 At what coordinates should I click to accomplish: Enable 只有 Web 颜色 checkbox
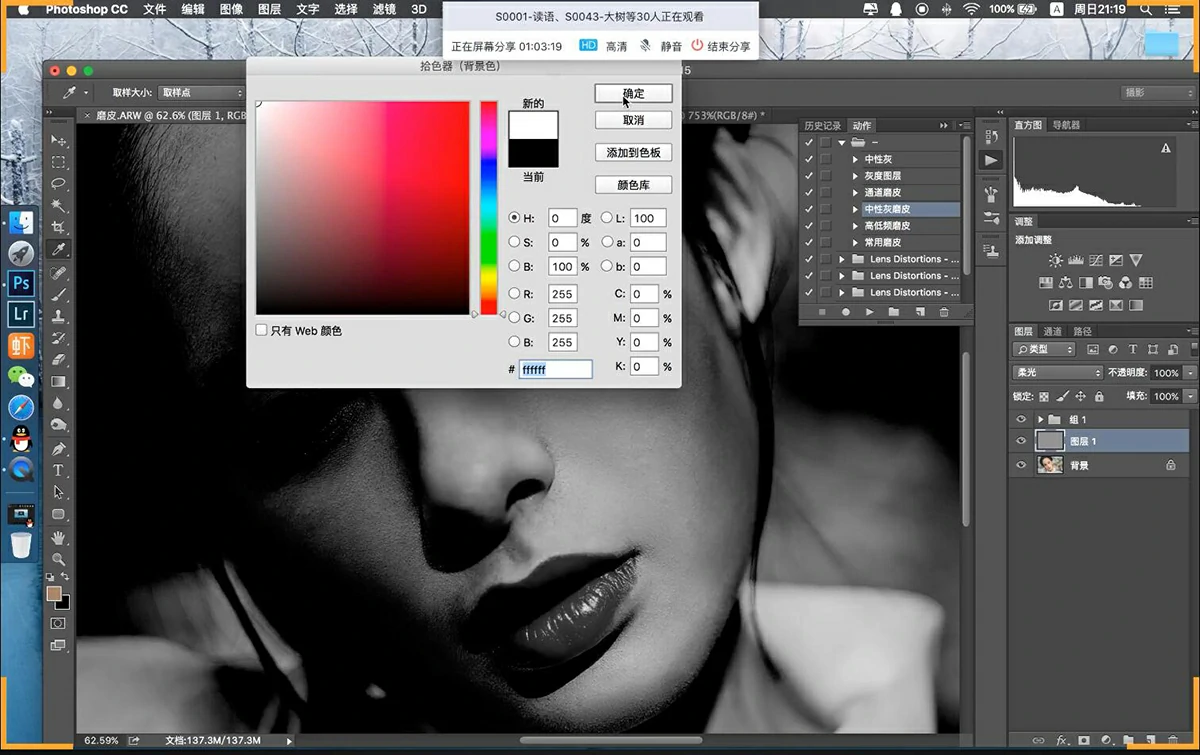[262, 330]
